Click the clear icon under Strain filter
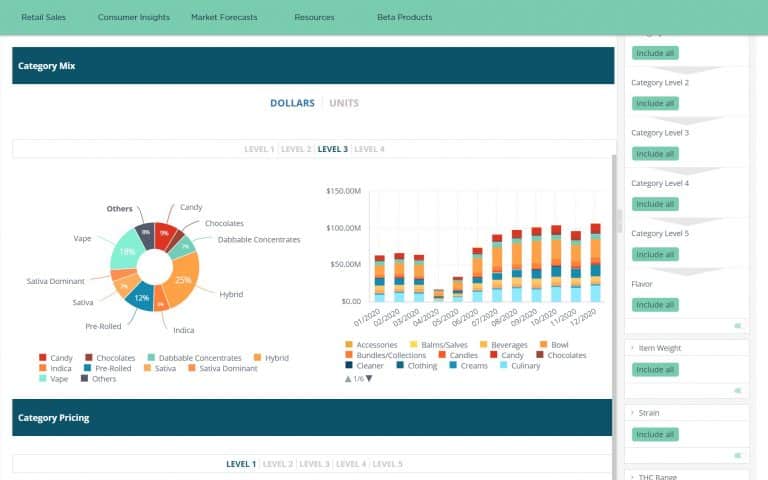The height and width of the screenshot is (480, 768). tap(738, 455)
